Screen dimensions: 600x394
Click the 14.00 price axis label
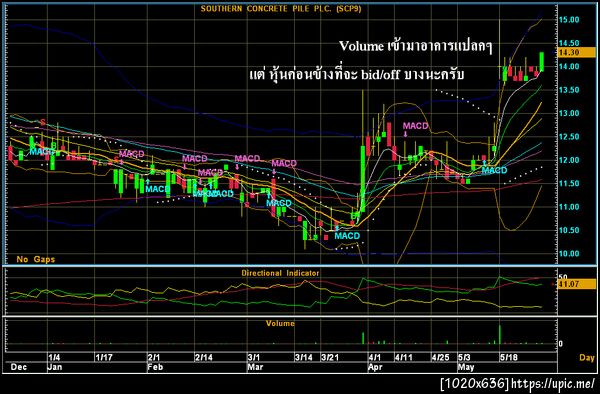569,67
